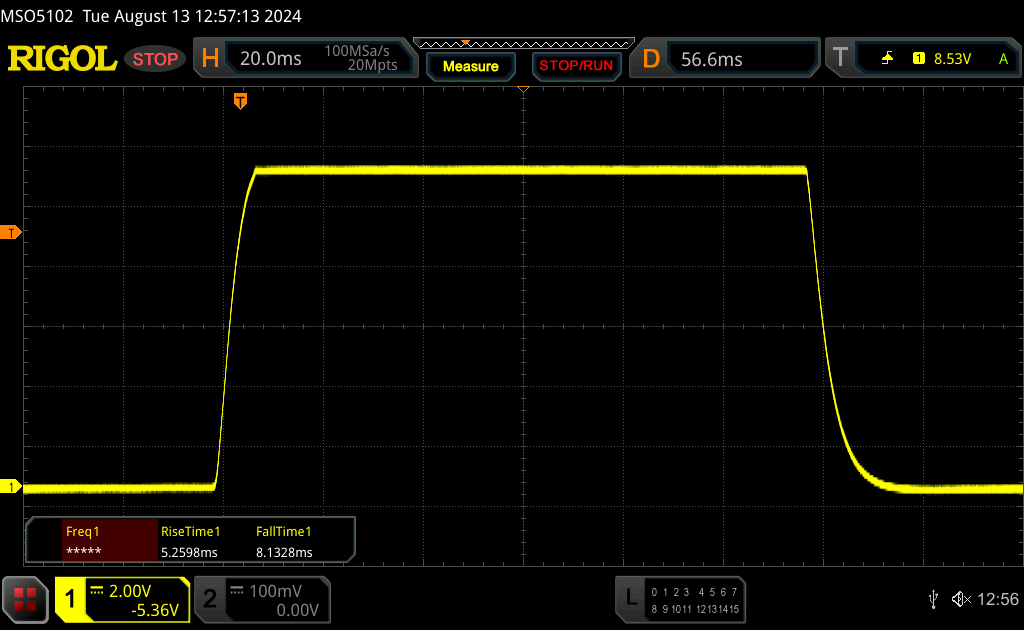Image resolution: width=1024 pixels, height=630 pixels.
Task: Enable channel 2 with 100mV badge
Action: pos(210,599)
